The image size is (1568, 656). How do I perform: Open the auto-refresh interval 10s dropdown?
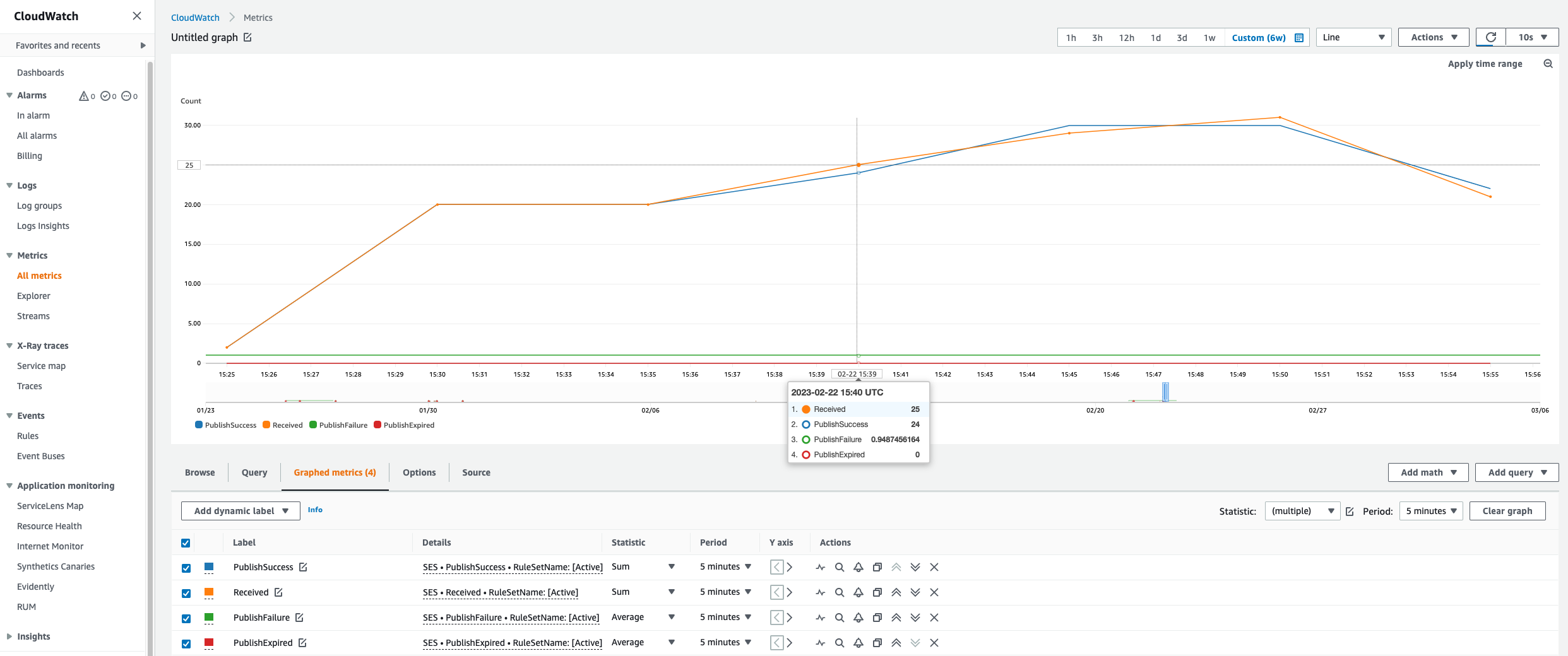1532,37
